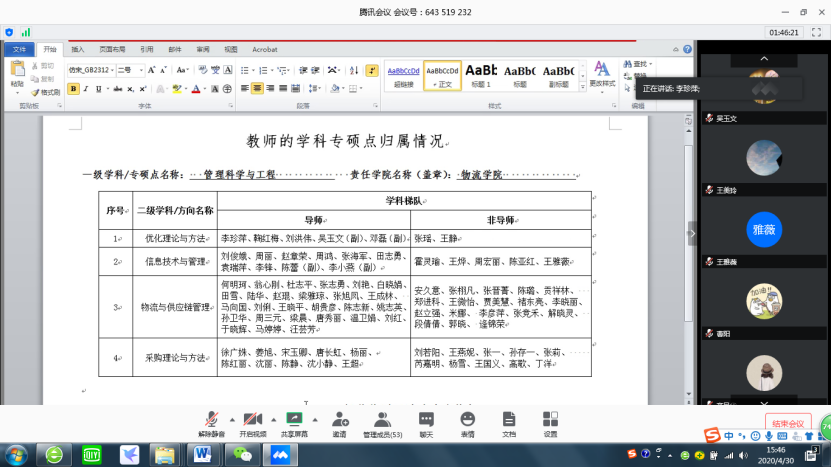Viewport: 831px width, 467px height.
Task: Select the 标题 1 heading style thumbnail
Action: click(x=481, y=73)
